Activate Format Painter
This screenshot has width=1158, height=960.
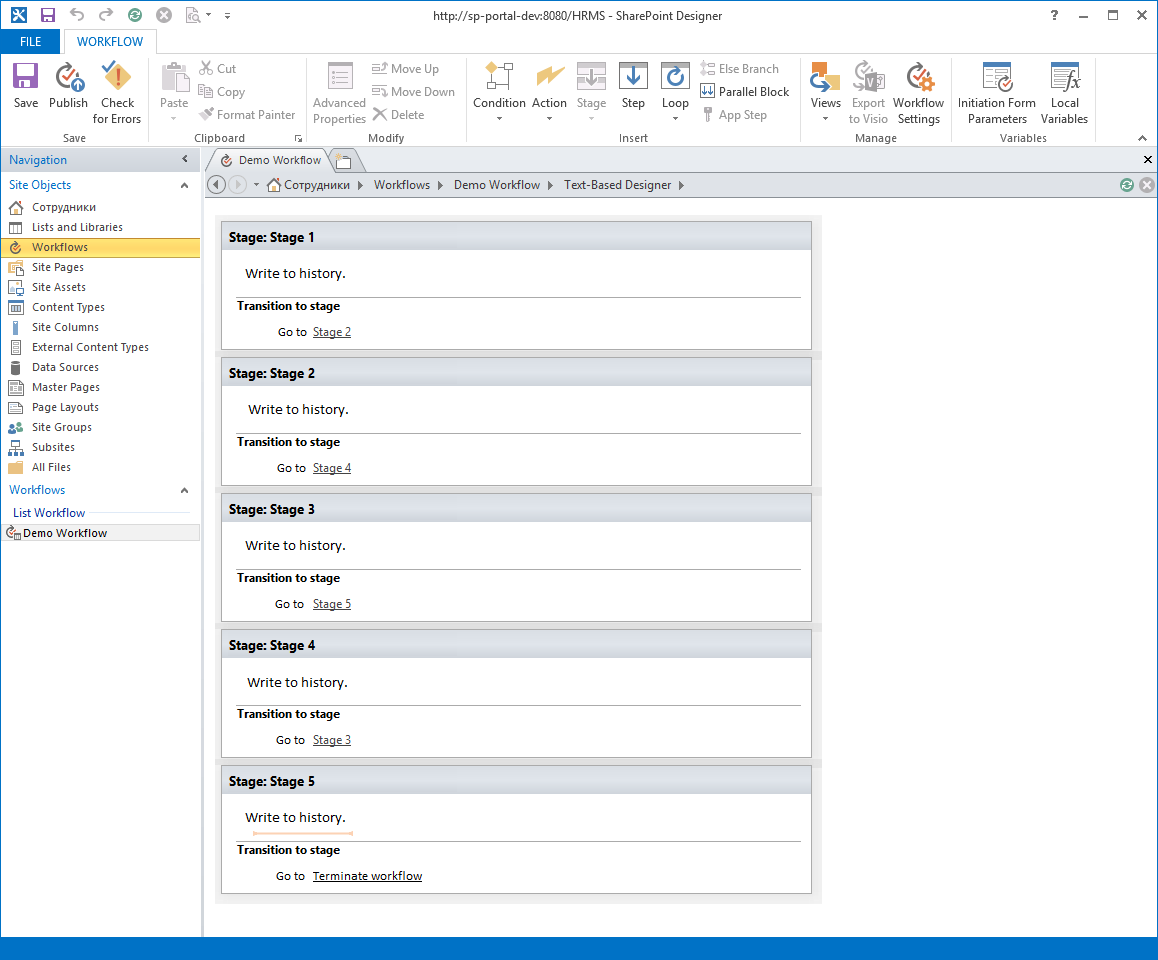tap(247, 114)
